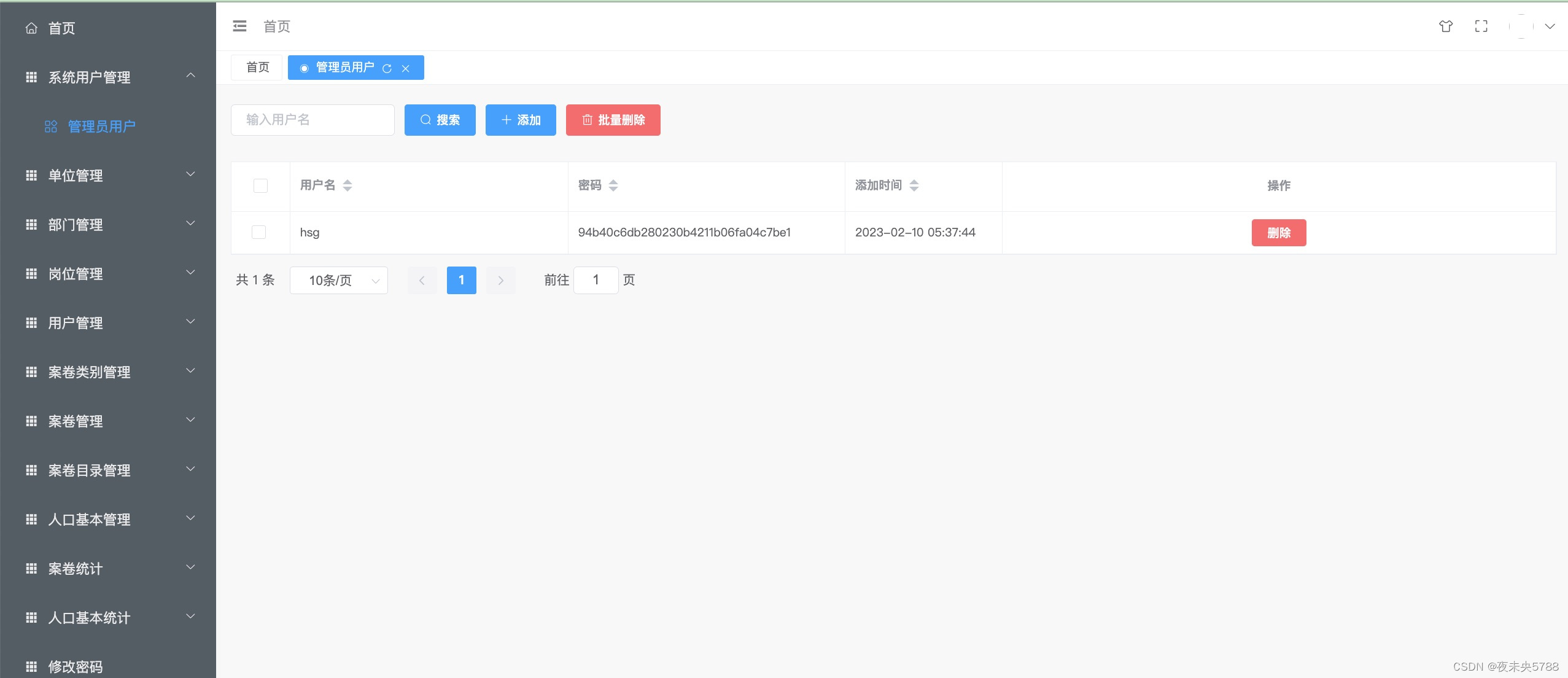This screenshot has width=1568, height=678.
Task: Open the 10条/页 page size dropdown
Action: click(339, 281)
